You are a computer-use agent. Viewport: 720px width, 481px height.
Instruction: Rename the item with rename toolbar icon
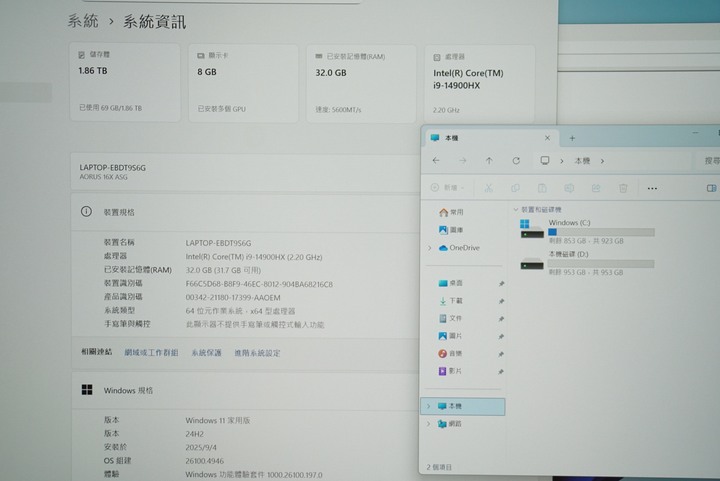pyautogui.click(x=569, y=188)
